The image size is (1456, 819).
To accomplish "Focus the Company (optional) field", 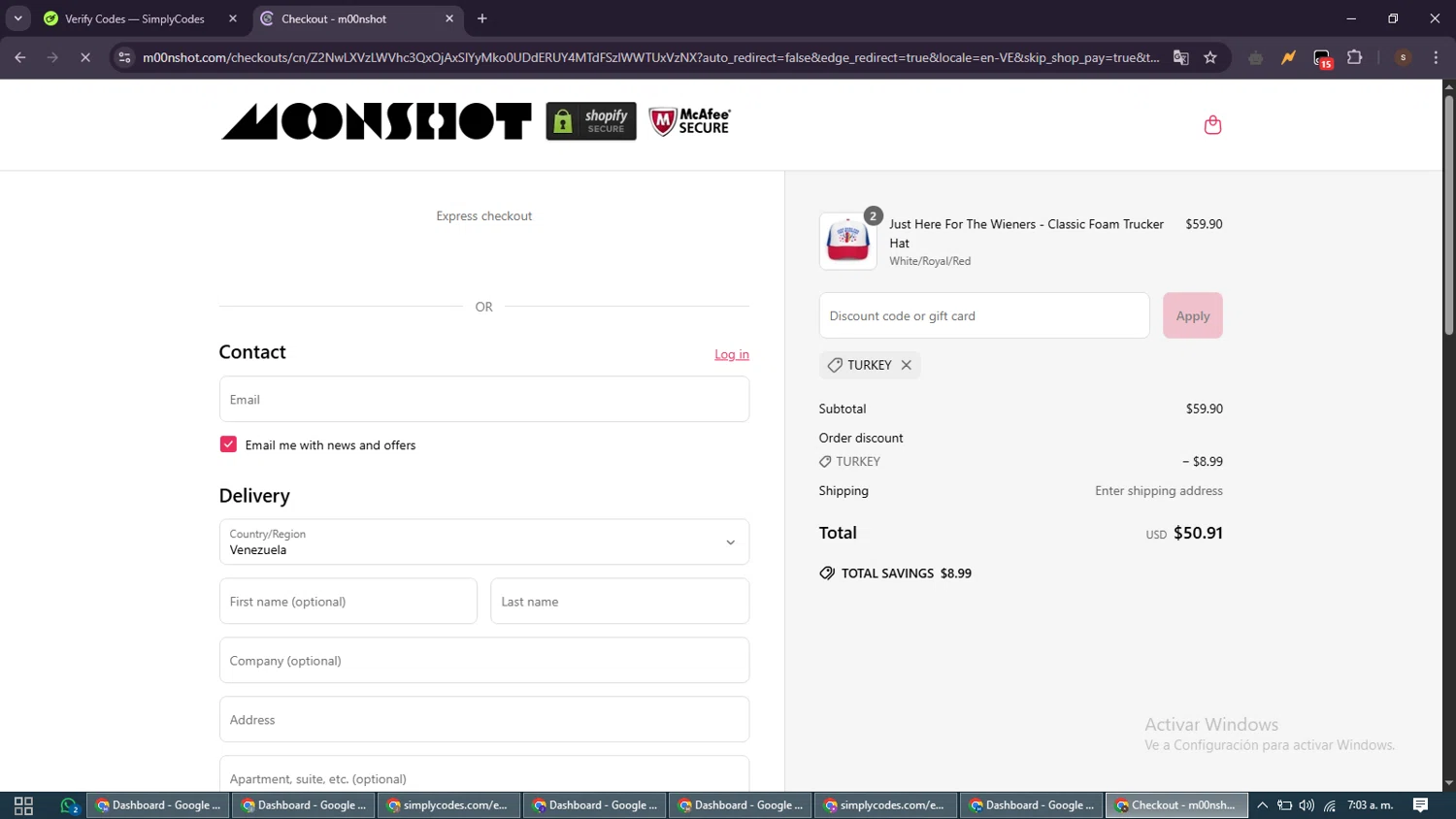I will tap(484, 660).
